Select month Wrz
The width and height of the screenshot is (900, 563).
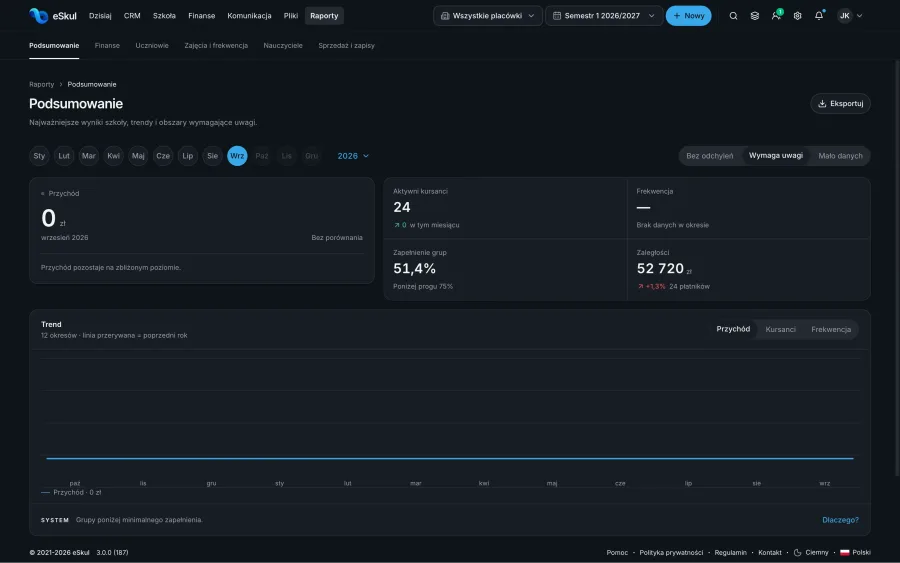click(x=237, y=156)
